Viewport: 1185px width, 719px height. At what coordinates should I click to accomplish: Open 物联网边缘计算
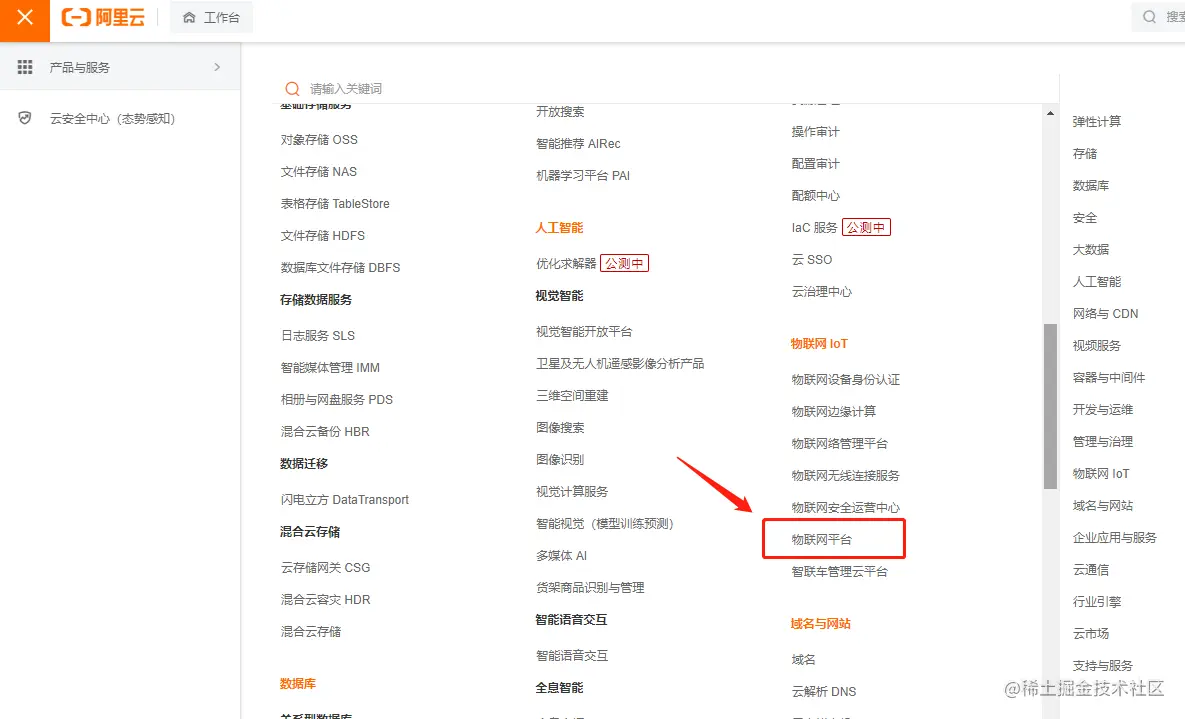pyautogui.click(x=834, y=411)
